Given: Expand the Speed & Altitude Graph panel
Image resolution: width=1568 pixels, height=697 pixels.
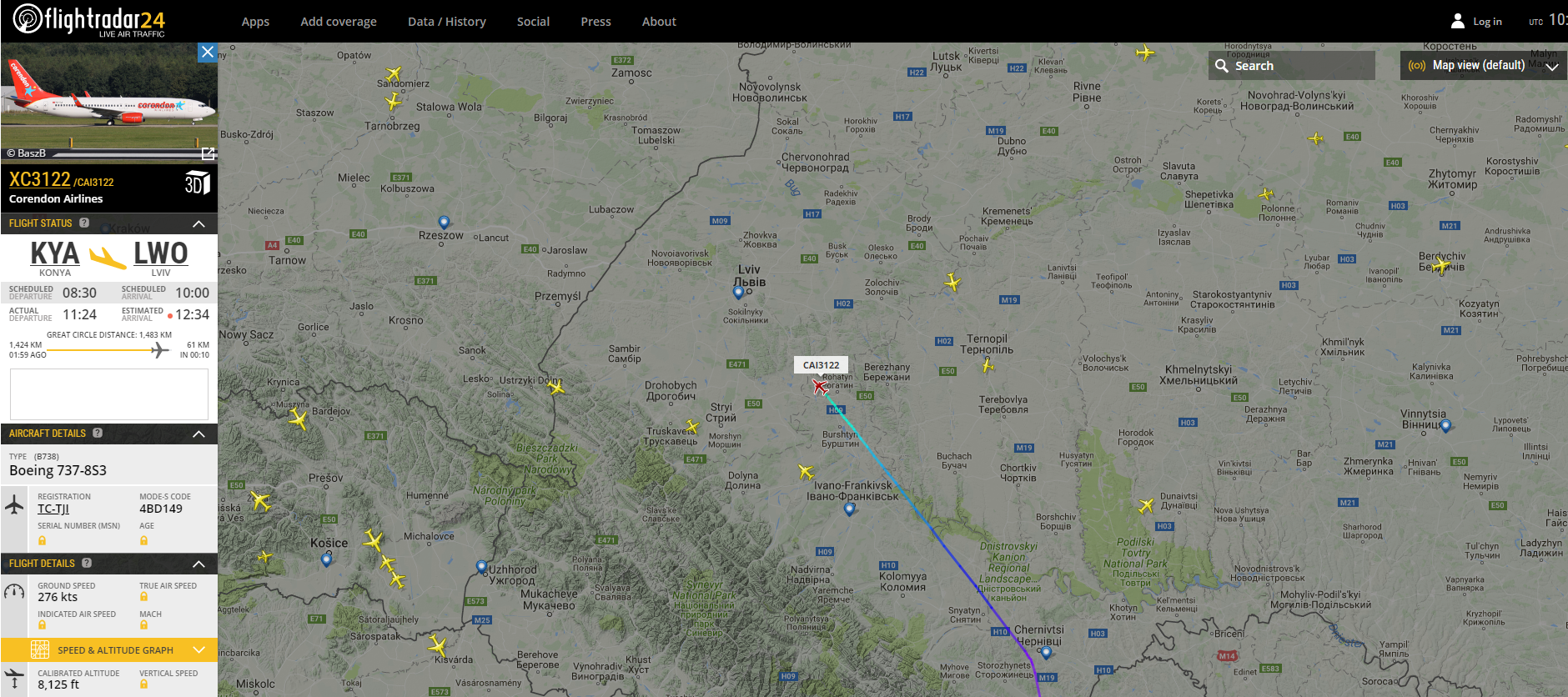Looking at the screenshot, I should click(x=109, y=649).
